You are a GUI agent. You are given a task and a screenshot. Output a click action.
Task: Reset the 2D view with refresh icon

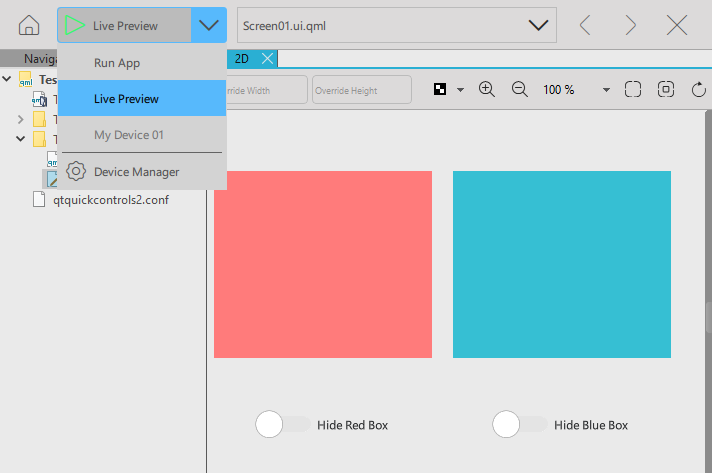(699, 89)
